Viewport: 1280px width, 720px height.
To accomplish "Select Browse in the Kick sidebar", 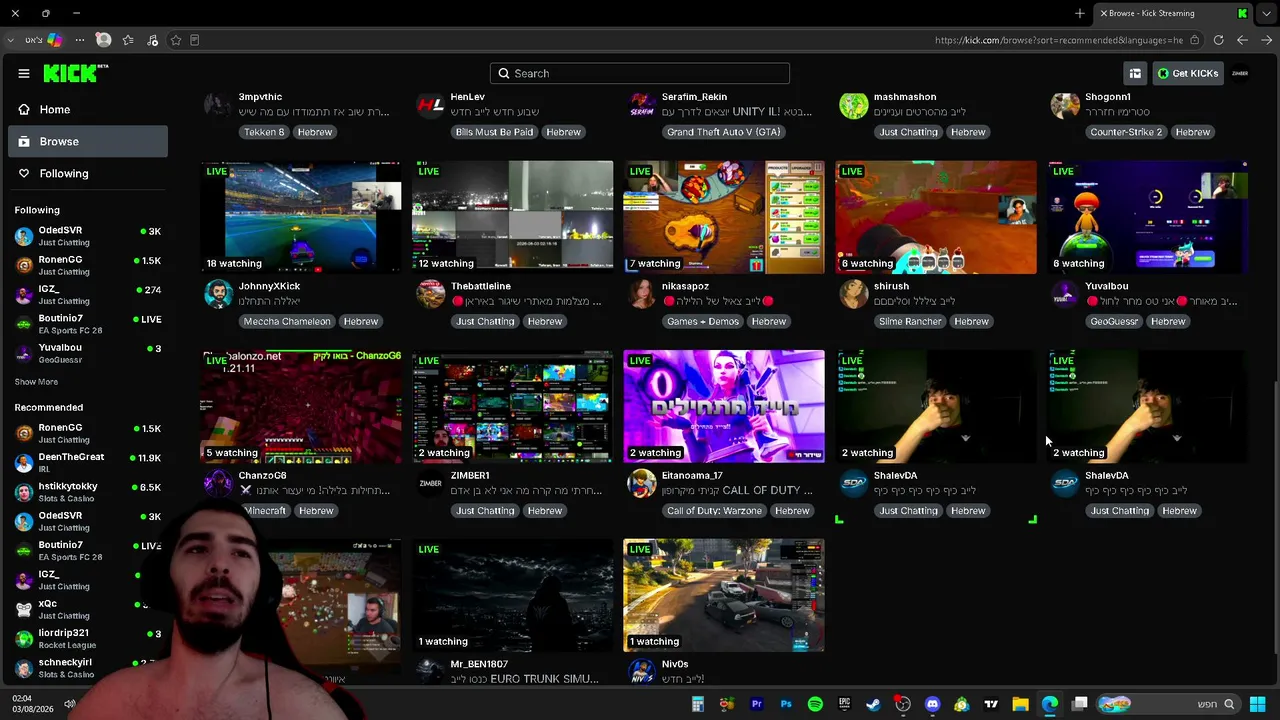I will pyautogui.click(x=88, y=141).
